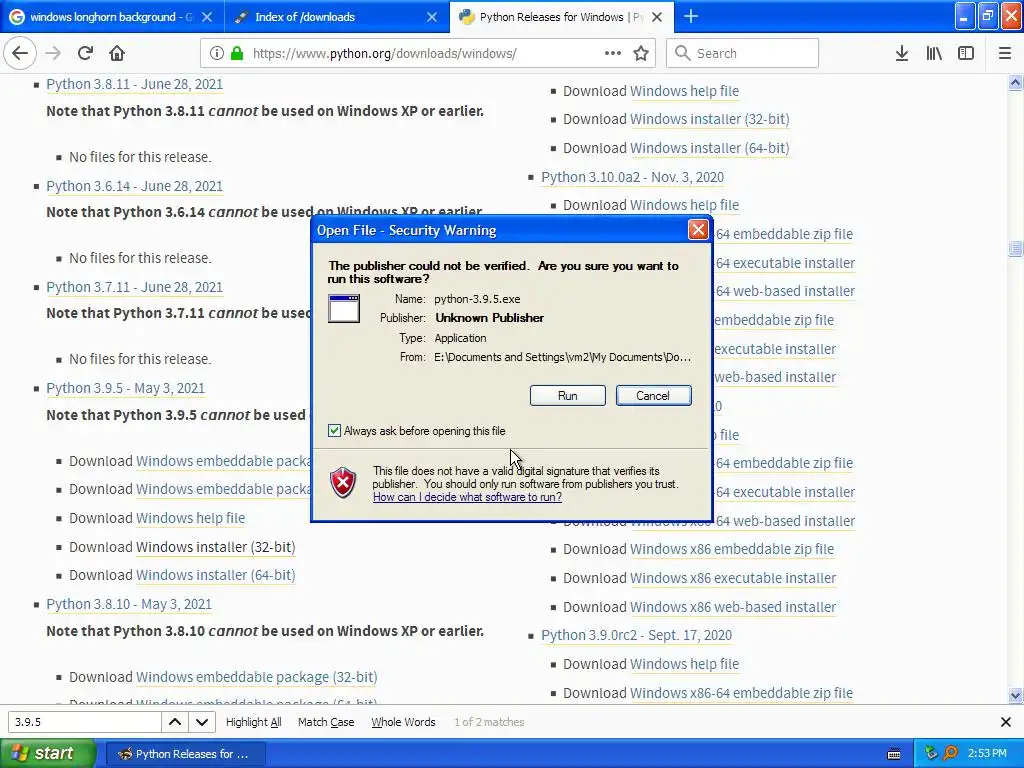The height and width of the screenshot is (768, 1024).
Task: Open the Firefox hamburger menu
Action: tap(1005, 53)
